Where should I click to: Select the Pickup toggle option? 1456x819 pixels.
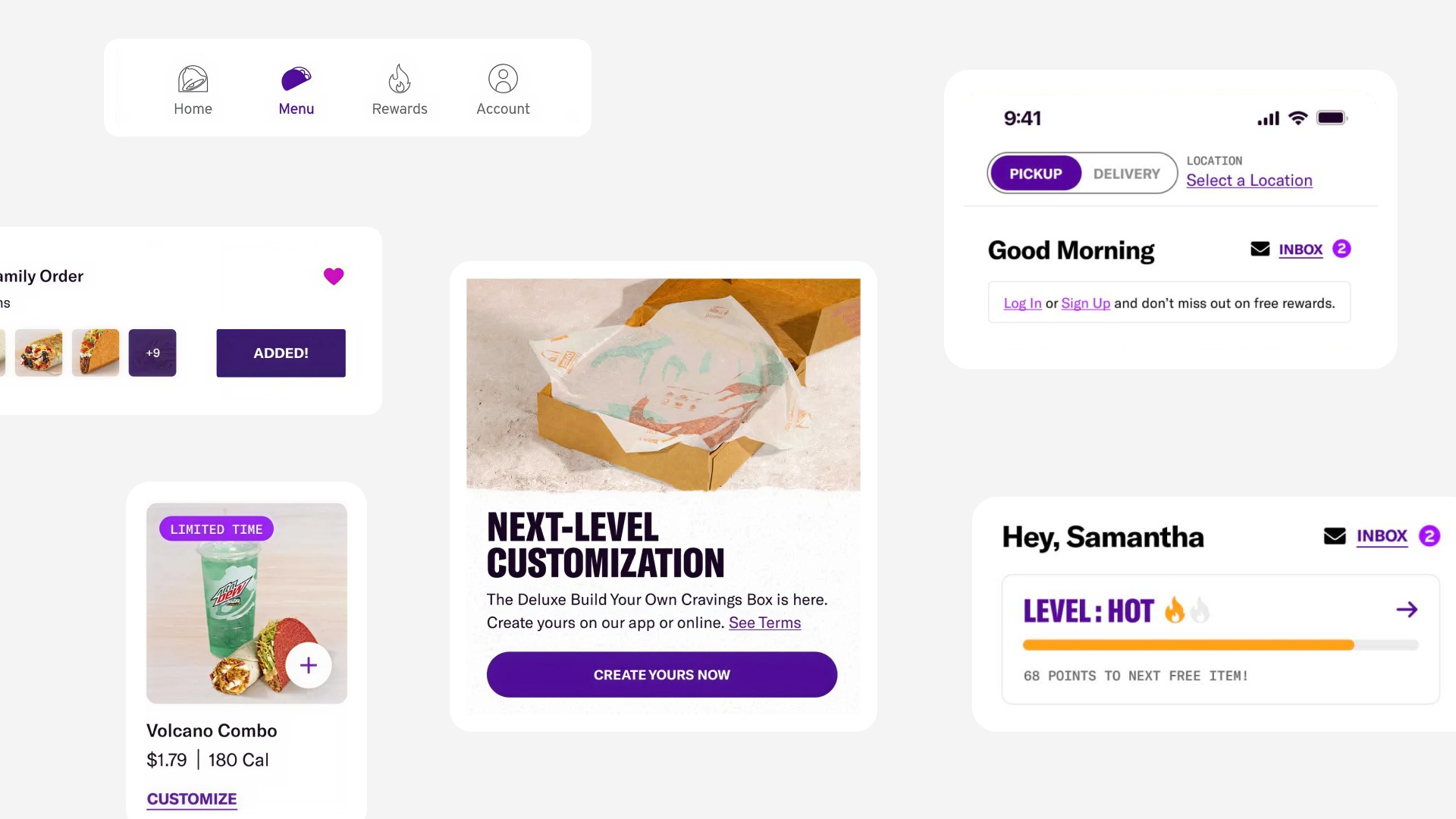coord(1036,174)
